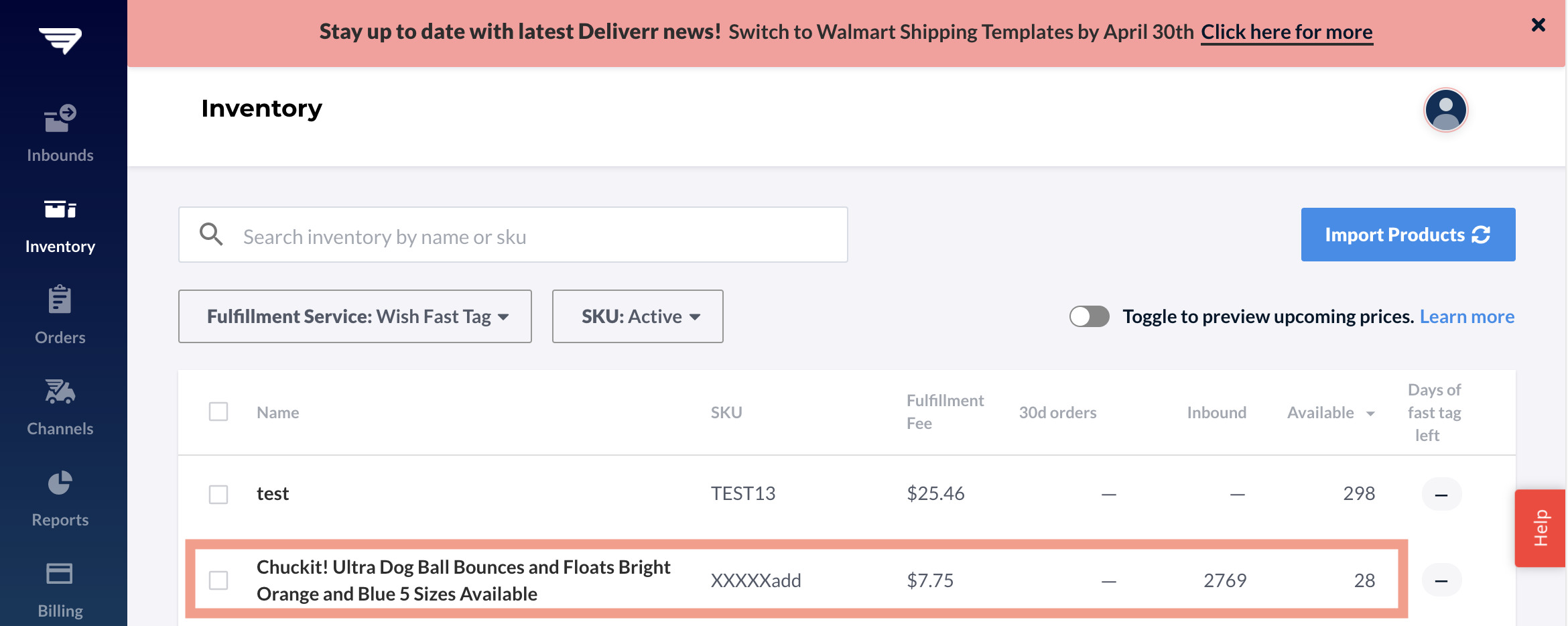This screenshot has height=626, width=1568.
Task: Select the checkbox for the test row
Action: [x=218, y=495]
